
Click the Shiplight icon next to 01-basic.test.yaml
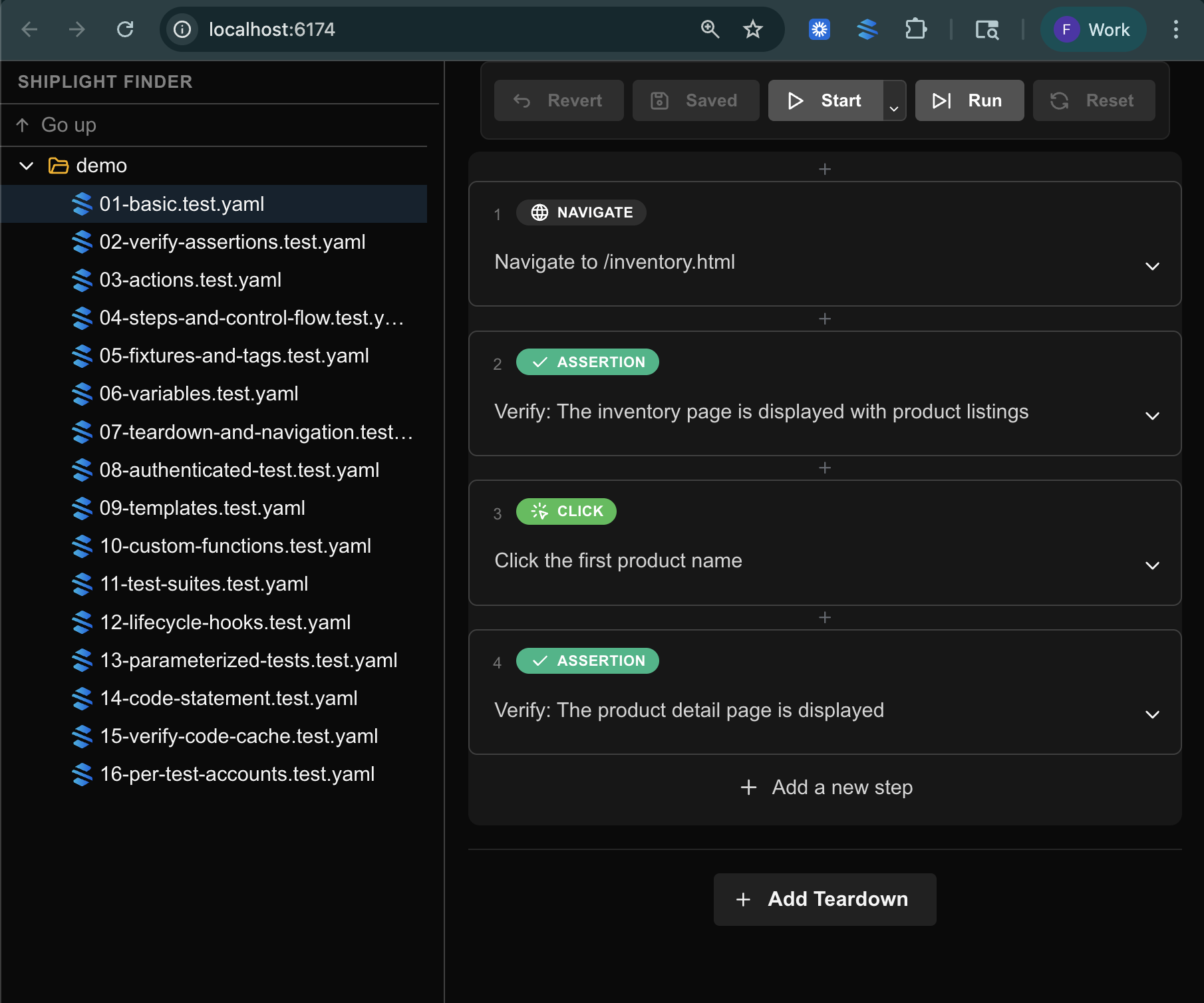82,204
